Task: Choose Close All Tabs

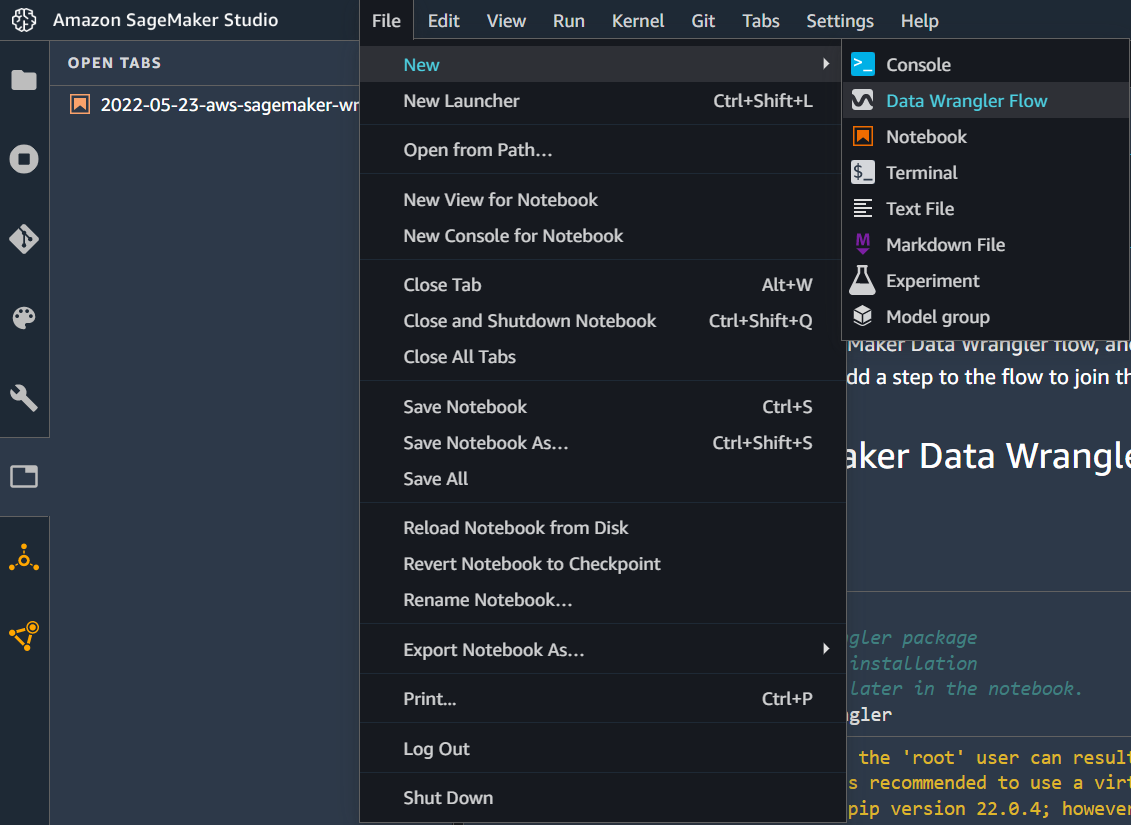Action: [602, 356]
